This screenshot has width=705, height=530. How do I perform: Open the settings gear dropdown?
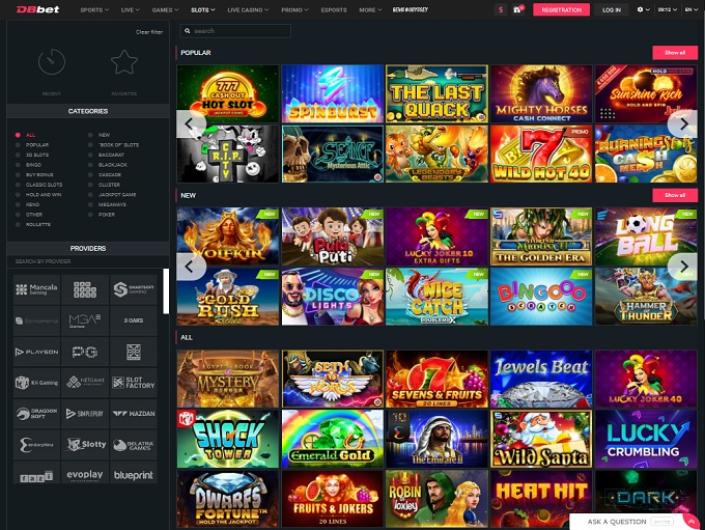[643, 10]
